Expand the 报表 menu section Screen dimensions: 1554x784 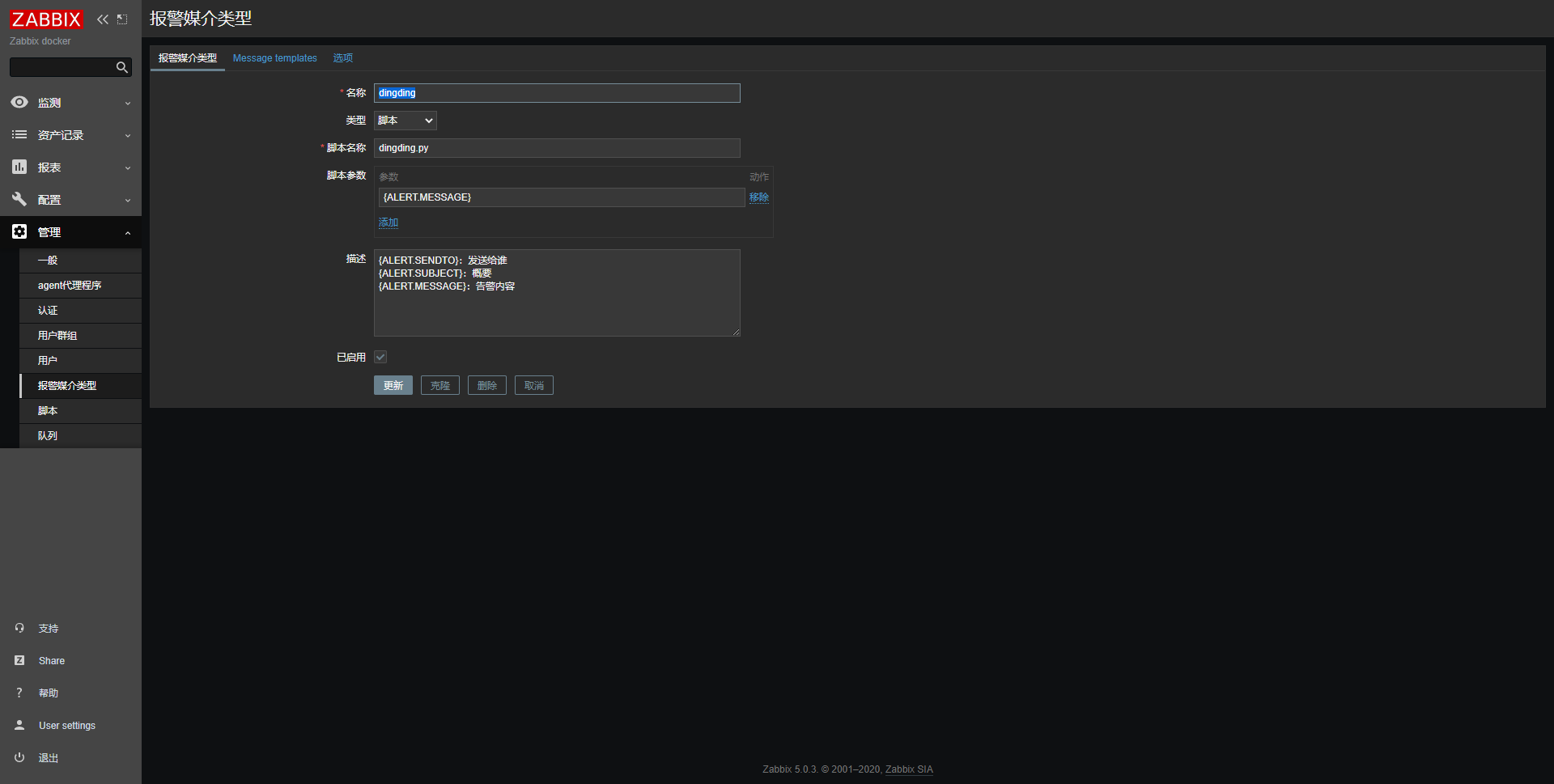pos(70,167)
